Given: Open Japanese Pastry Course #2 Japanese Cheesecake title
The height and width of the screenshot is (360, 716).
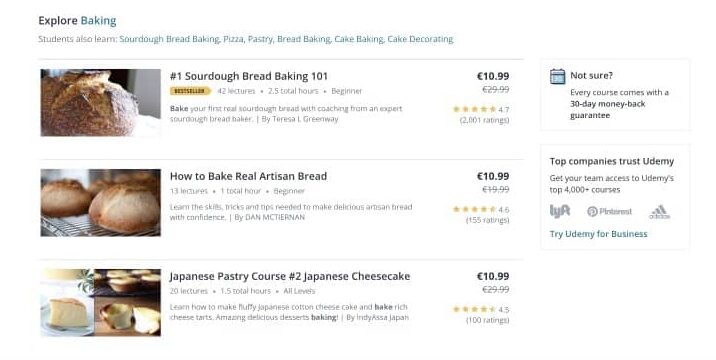Looking at the screenshot, I should pyautogui.click(x=290, y=276).
